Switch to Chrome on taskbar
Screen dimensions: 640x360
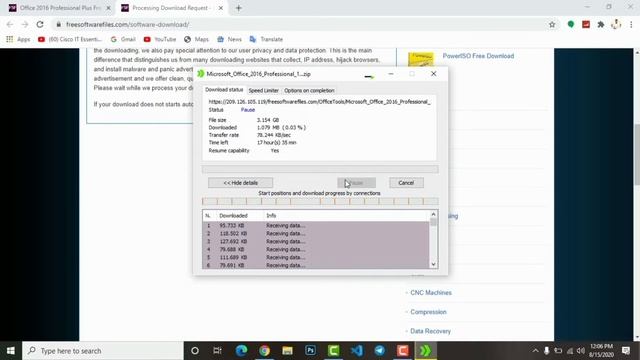click(264, 351)
